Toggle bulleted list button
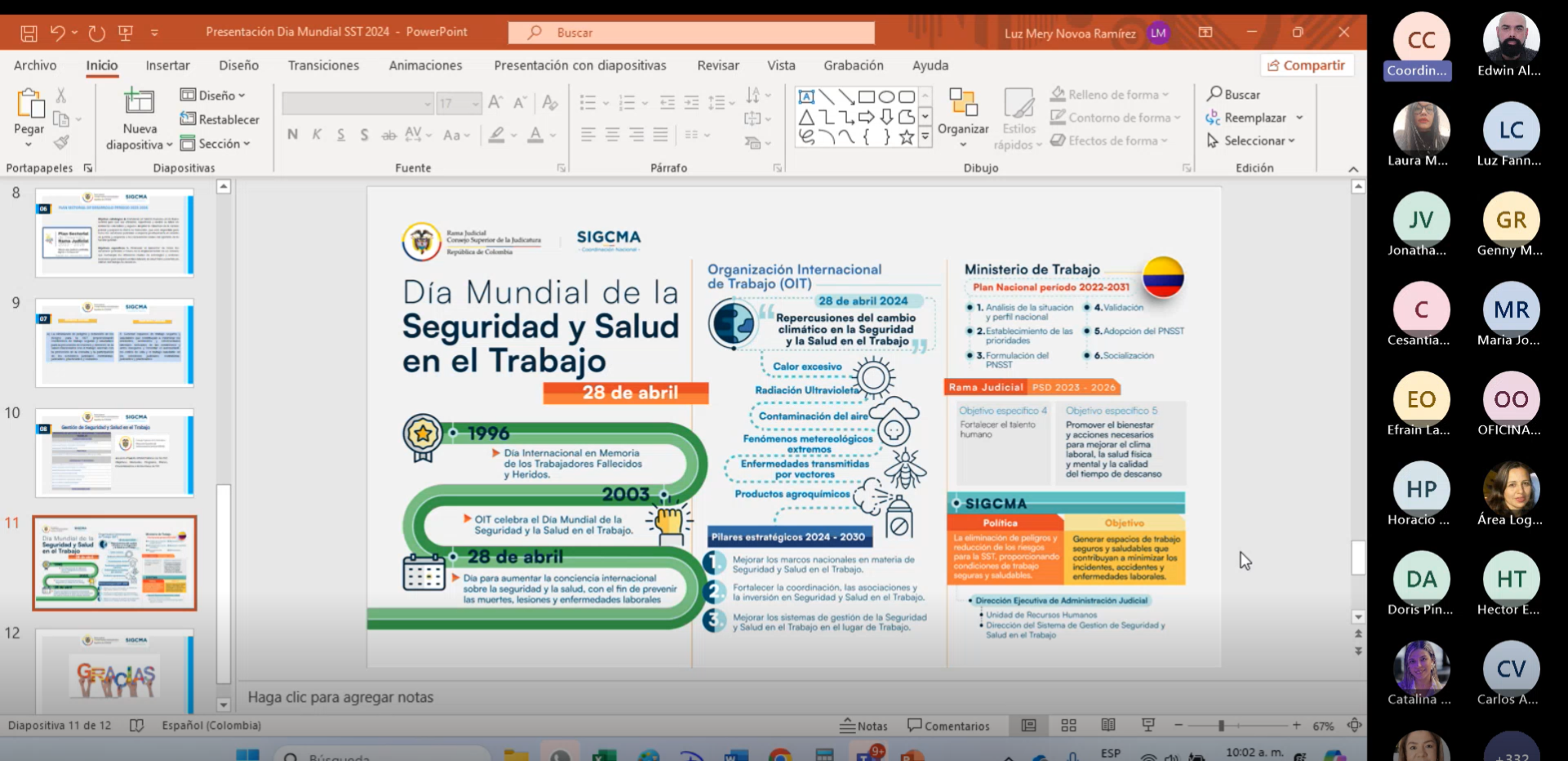 point(588,103)
